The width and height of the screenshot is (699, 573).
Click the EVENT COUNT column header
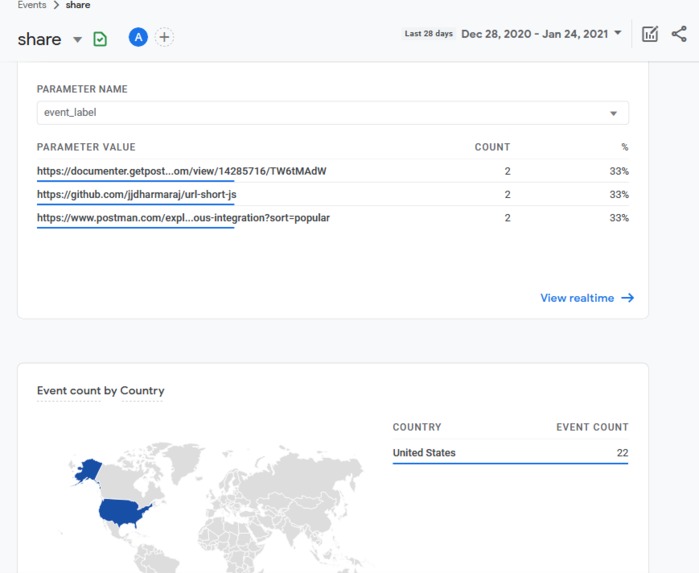pos(592,427)
